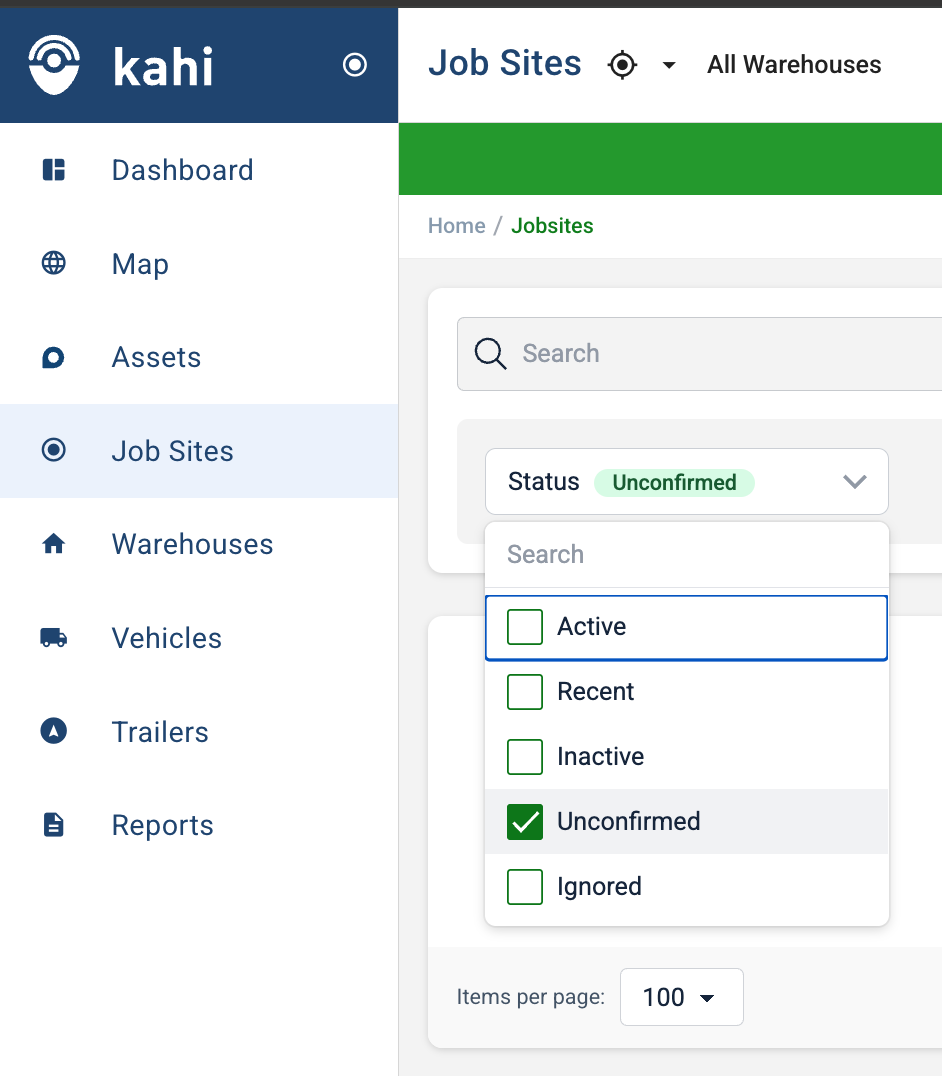Select the Ignored option label
942x1076 pixels.
(x=599, y=887)
